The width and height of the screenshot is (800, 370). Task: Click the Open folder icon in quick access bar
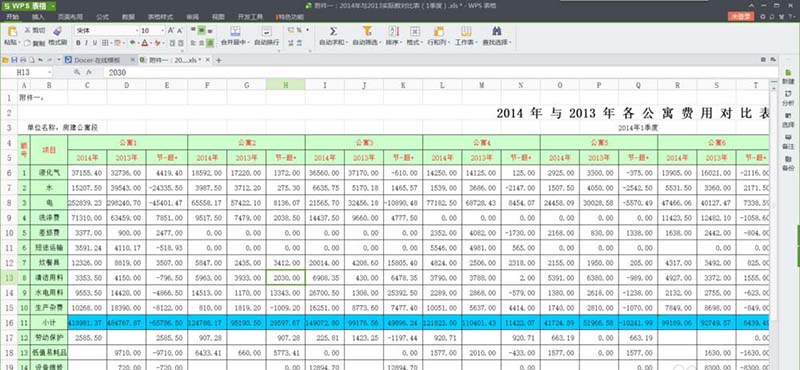(6, 60)
